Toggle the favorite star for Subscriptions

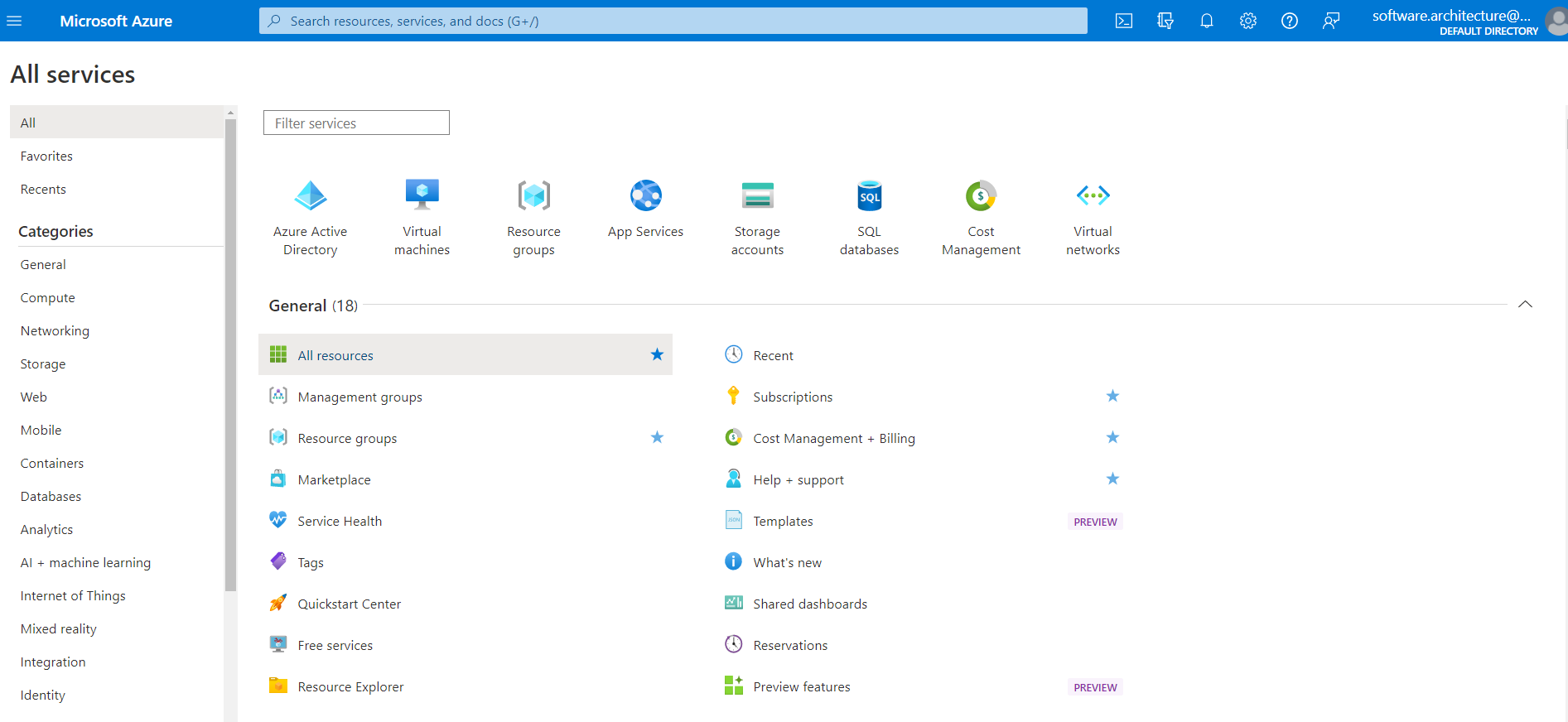[1112, 397]
